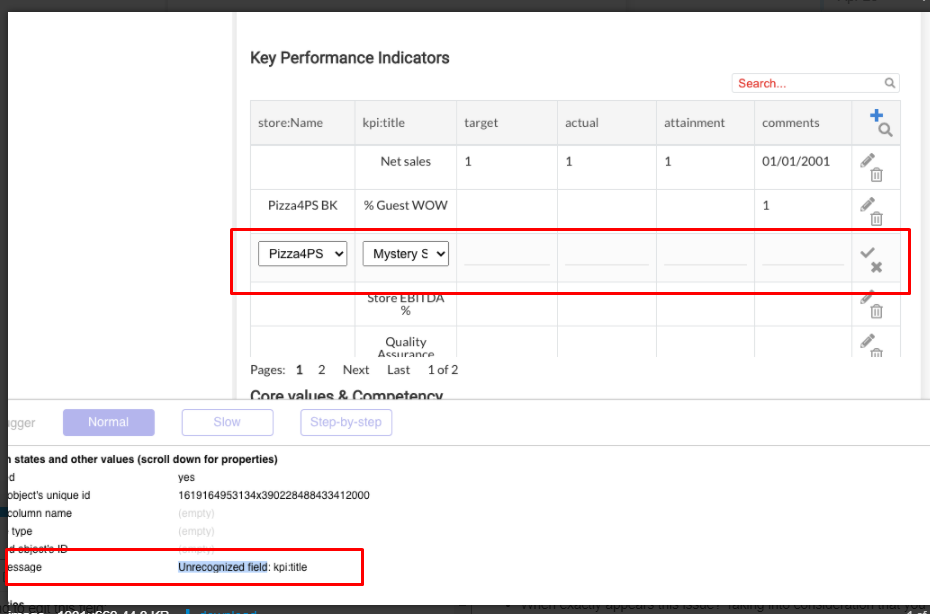Click the '1 of 2' page indicator
This screenshot has height=614, width=930.
[443, 370]
